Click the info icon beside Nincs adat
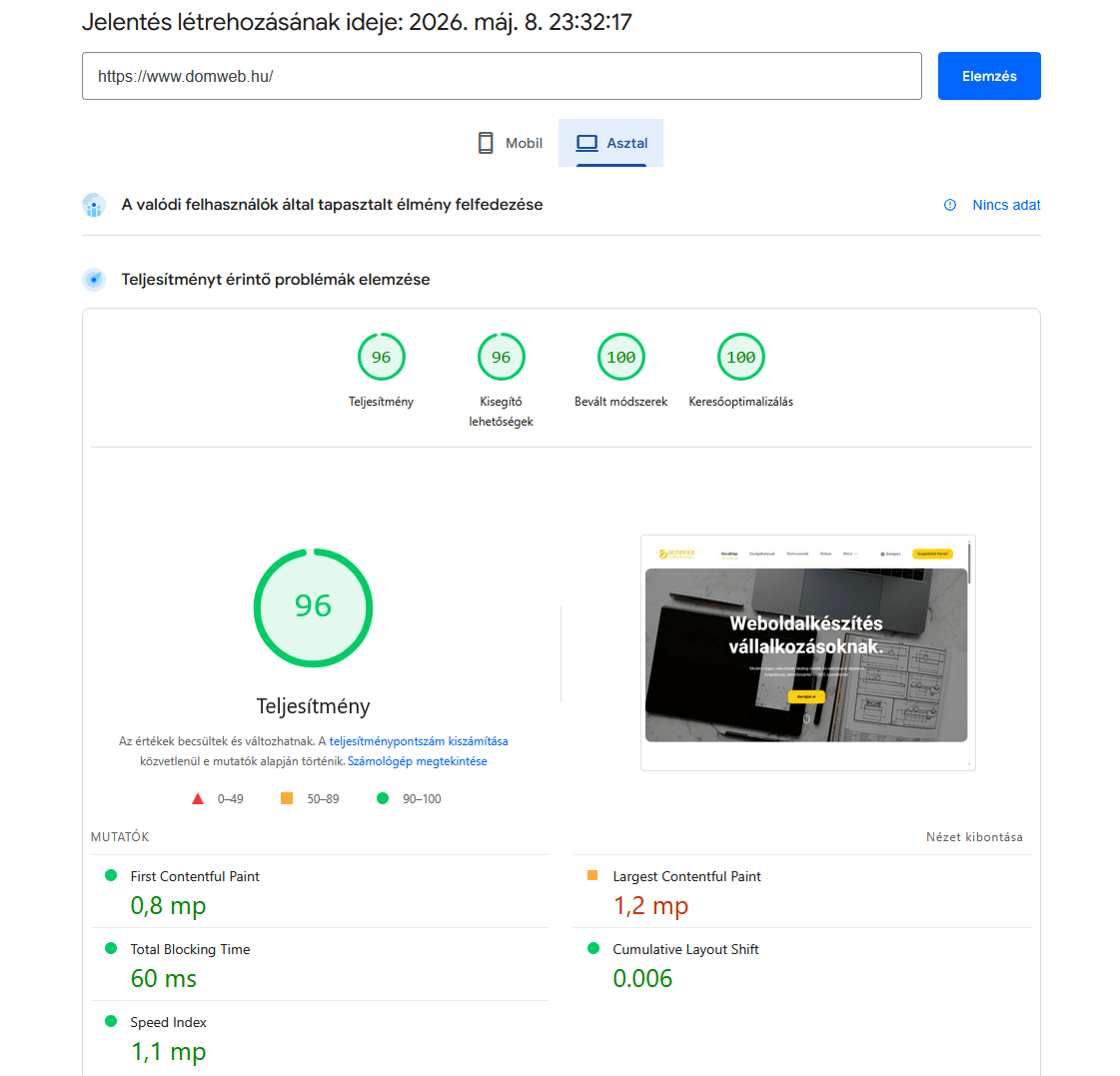 click(950, 205)
